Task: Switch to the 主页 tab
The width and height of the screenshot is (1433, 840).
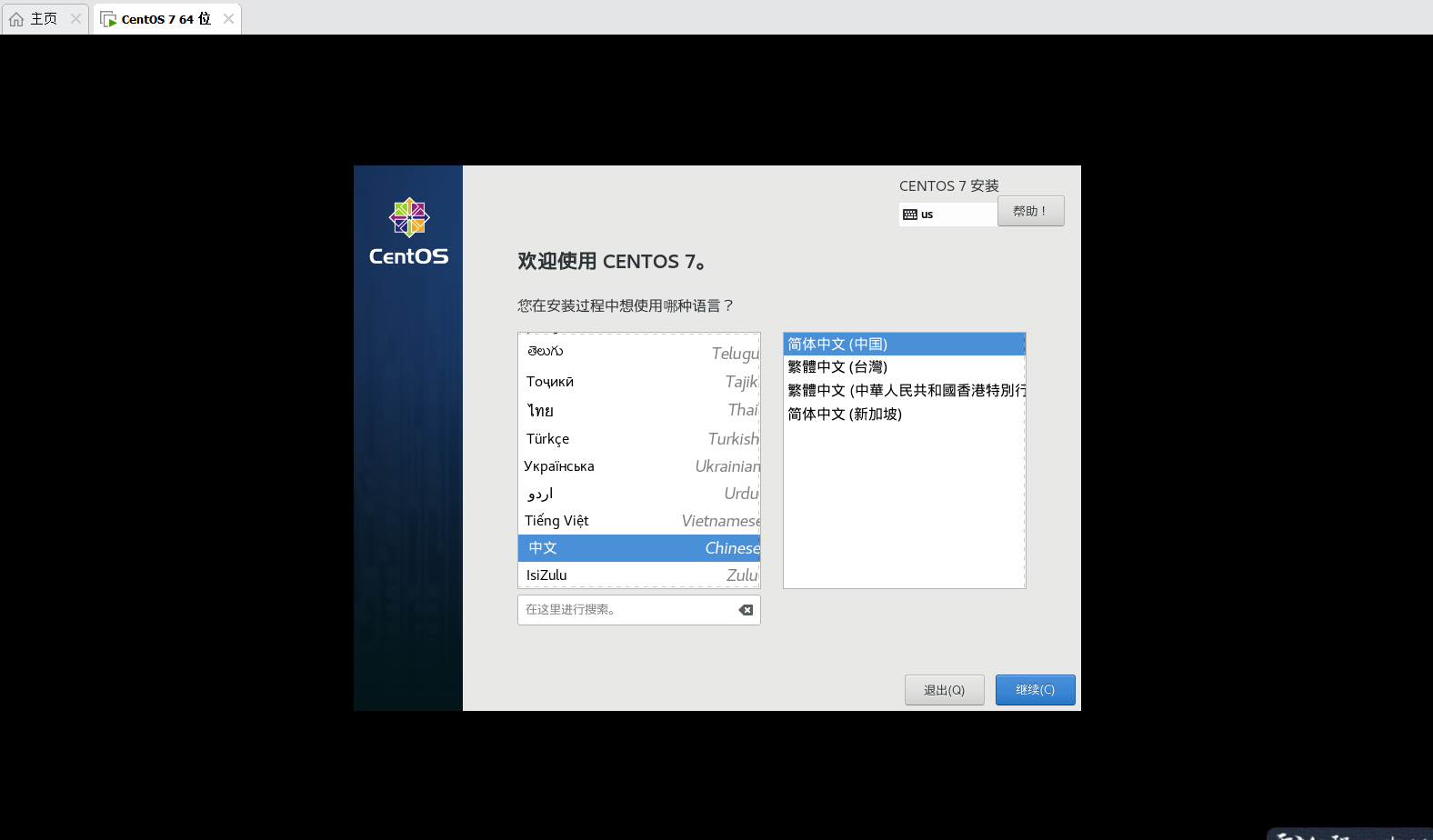Action: click(45, 19)
